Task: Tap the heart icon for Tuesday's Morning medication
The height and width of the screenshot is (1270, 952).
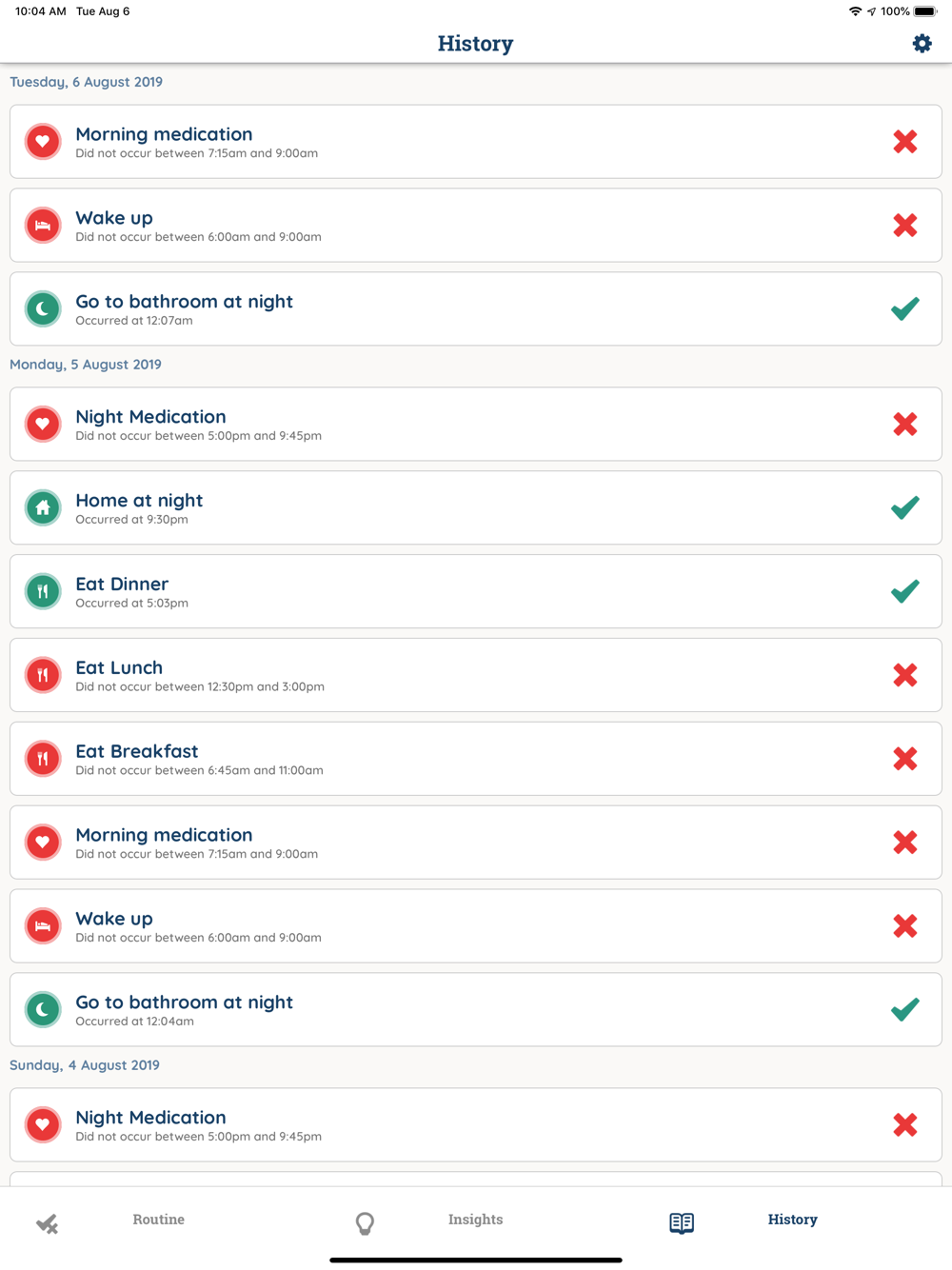Action: tap(43, 142)
